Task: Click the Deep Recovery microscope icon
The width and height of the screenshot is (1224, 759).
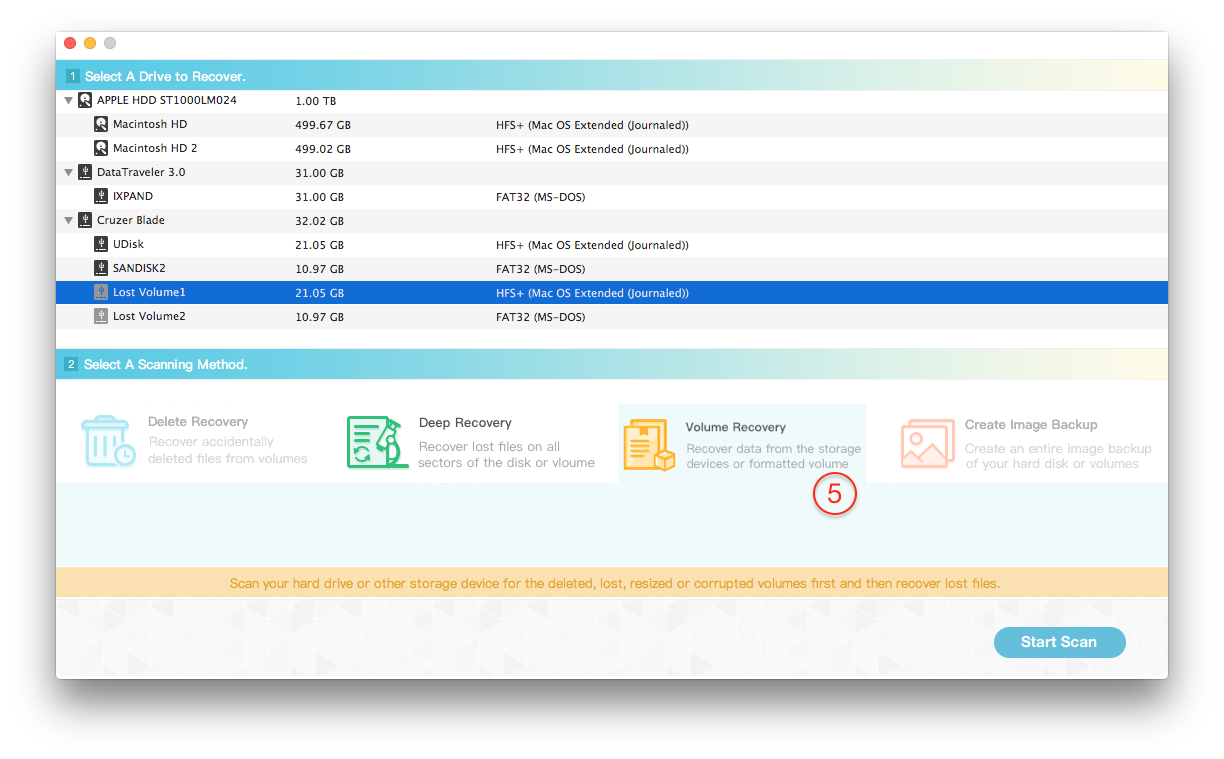Action: 377,442
